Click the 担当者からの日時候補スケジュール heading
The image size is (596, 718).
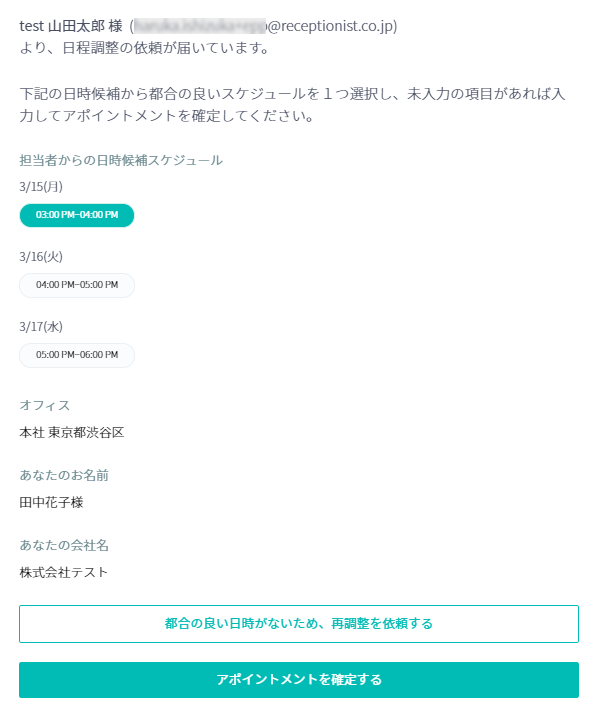click(x=121, y=160)
